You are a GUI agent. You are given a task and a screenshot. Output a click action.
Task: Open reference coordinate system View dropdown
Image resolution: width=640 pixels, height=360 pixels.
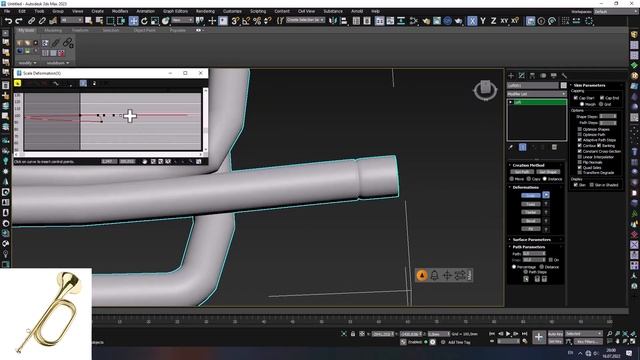click(x=182, y=20)
